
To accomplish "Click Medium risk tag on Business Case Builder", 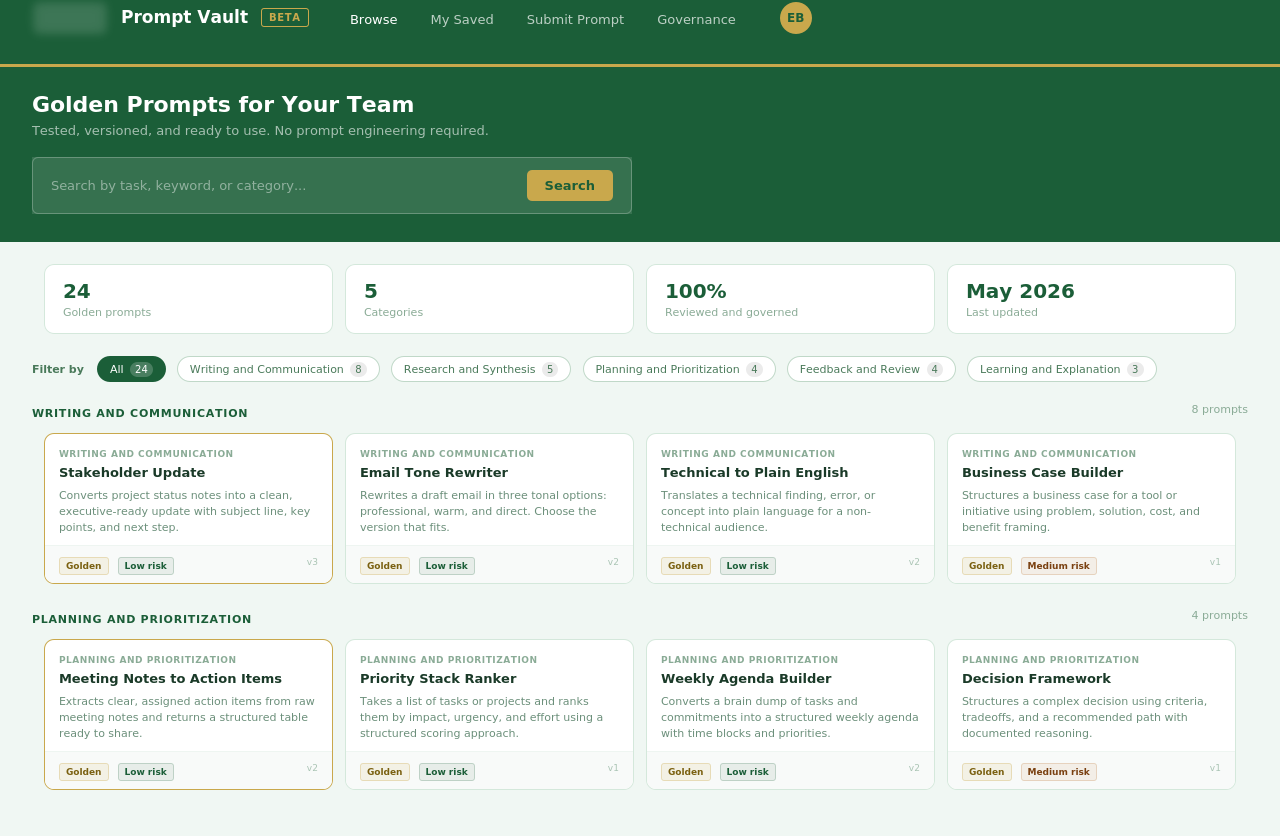I will click(1059, 566).
